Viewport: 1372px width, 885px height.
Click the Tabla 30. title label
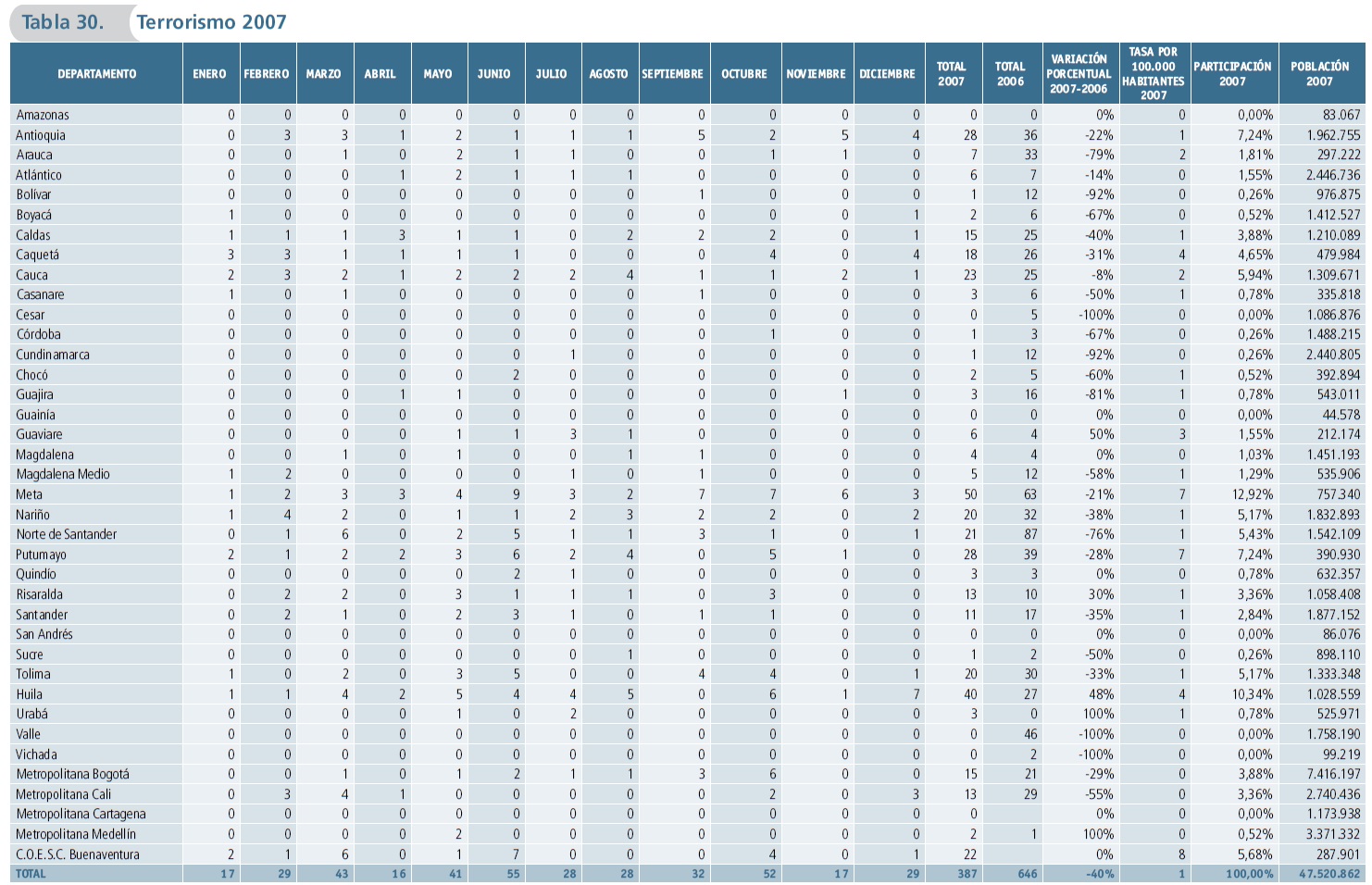[62, 22]
